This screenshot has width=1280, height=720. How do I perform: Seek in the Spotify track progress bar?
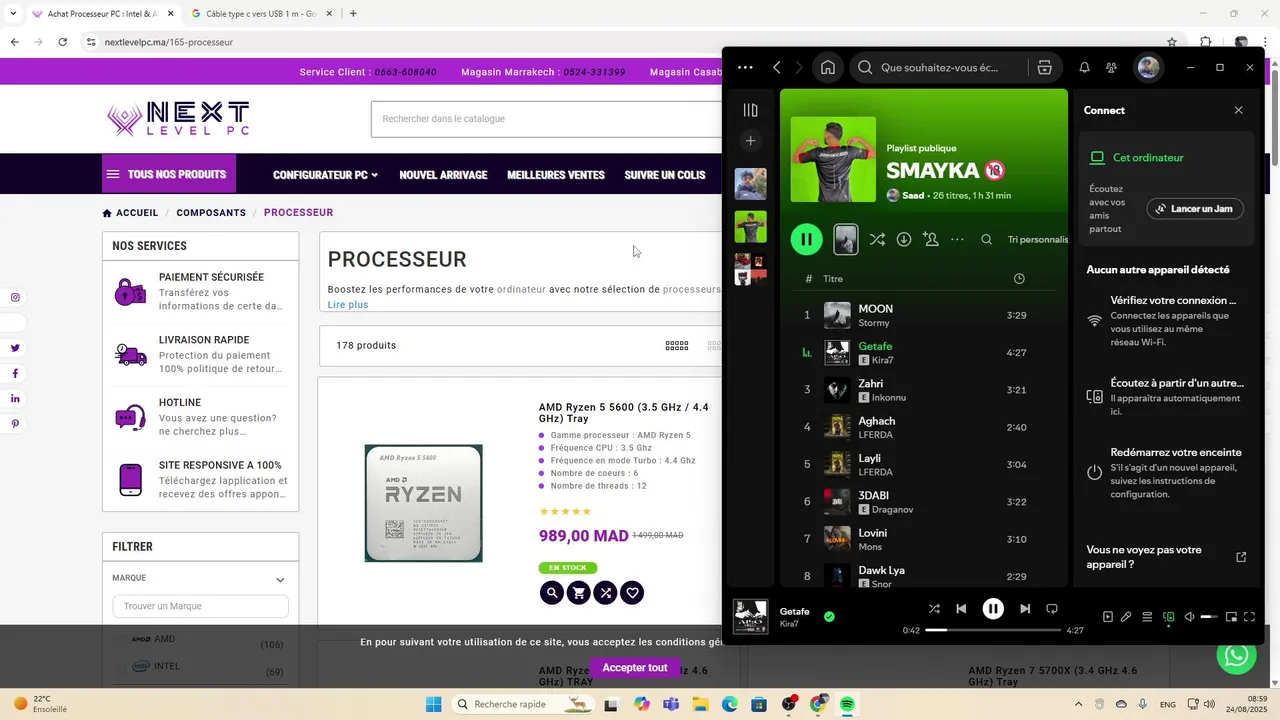(x=993, y=630)
